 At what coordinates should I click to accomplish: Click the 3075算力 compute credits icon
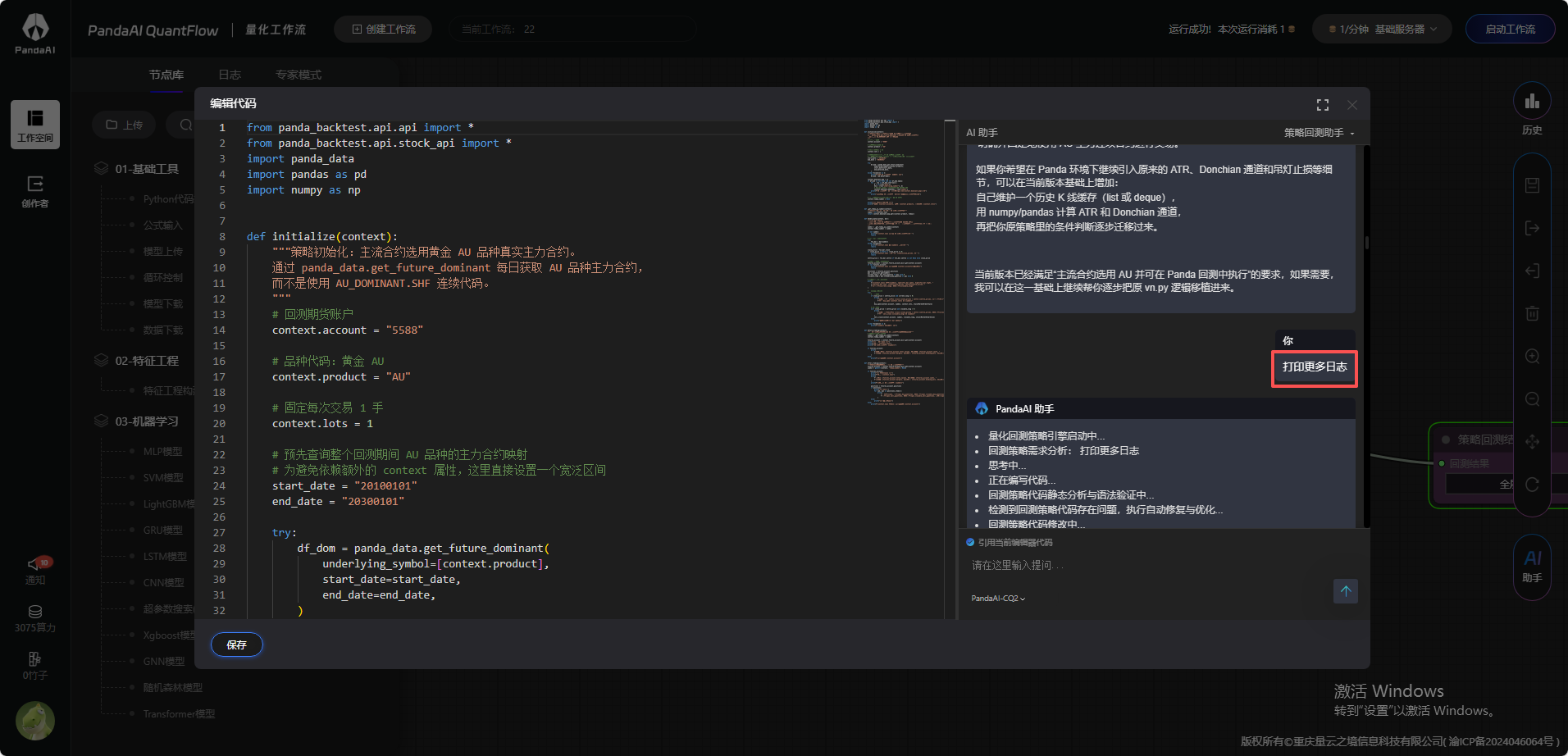pos(35,618)
